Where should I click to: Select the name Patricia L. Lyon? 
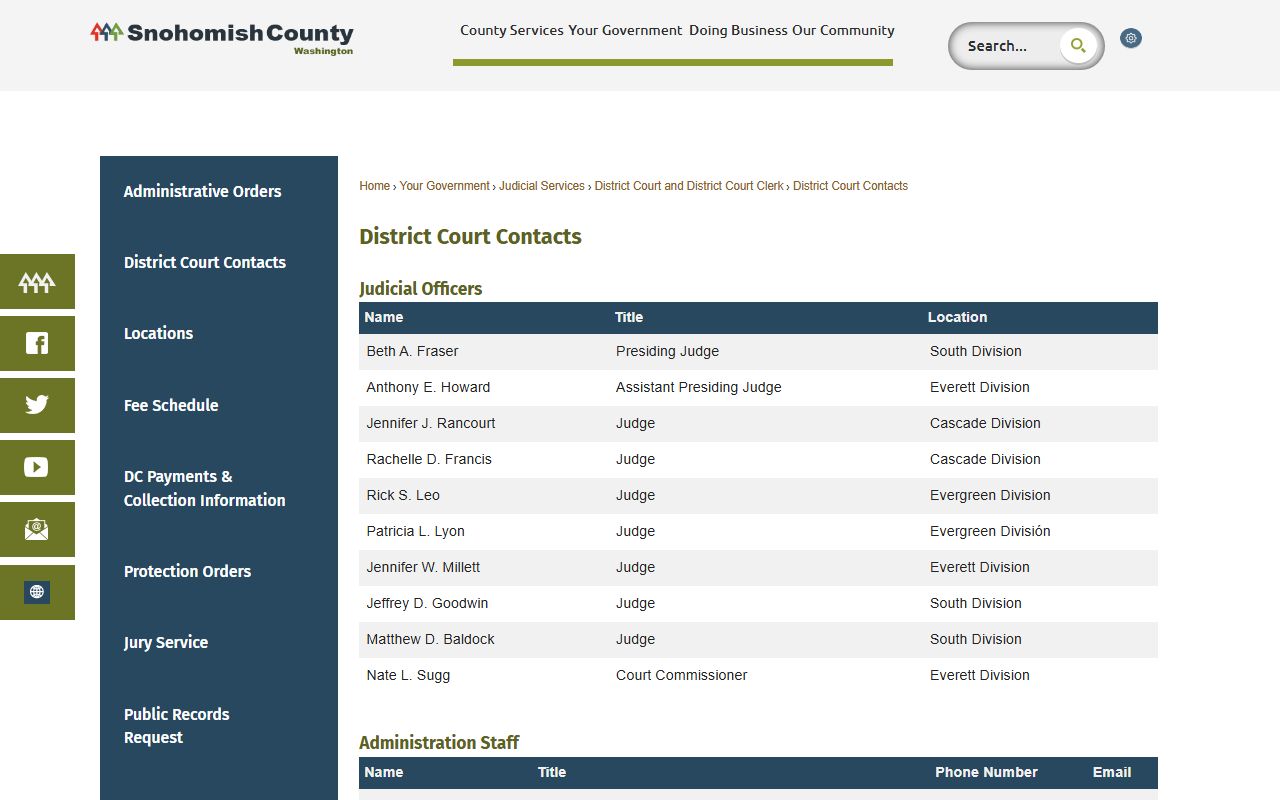(415, 531)
